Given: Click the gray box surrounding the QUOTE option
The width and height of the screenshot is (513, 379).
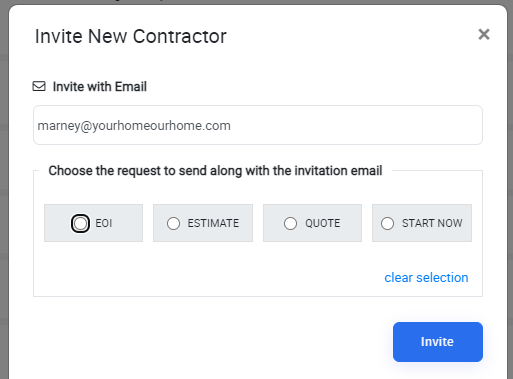Looking at the screenshot, I should 312,223.
